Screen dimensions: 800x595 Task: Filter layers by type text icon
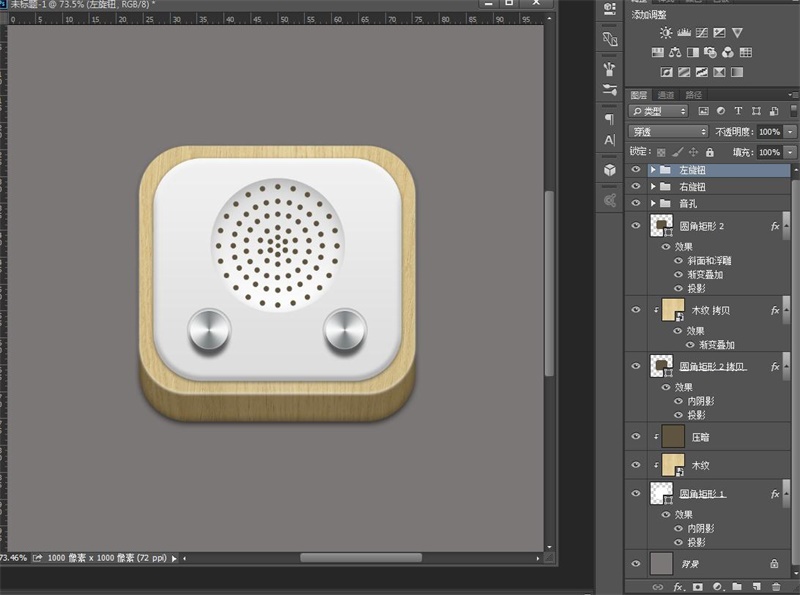coord(738,111)
